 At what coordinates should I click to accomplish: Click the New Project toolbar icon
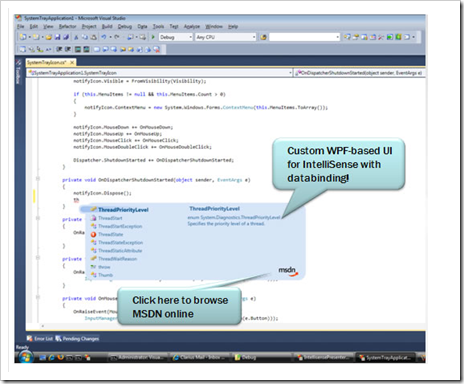(x=23, y=37)
